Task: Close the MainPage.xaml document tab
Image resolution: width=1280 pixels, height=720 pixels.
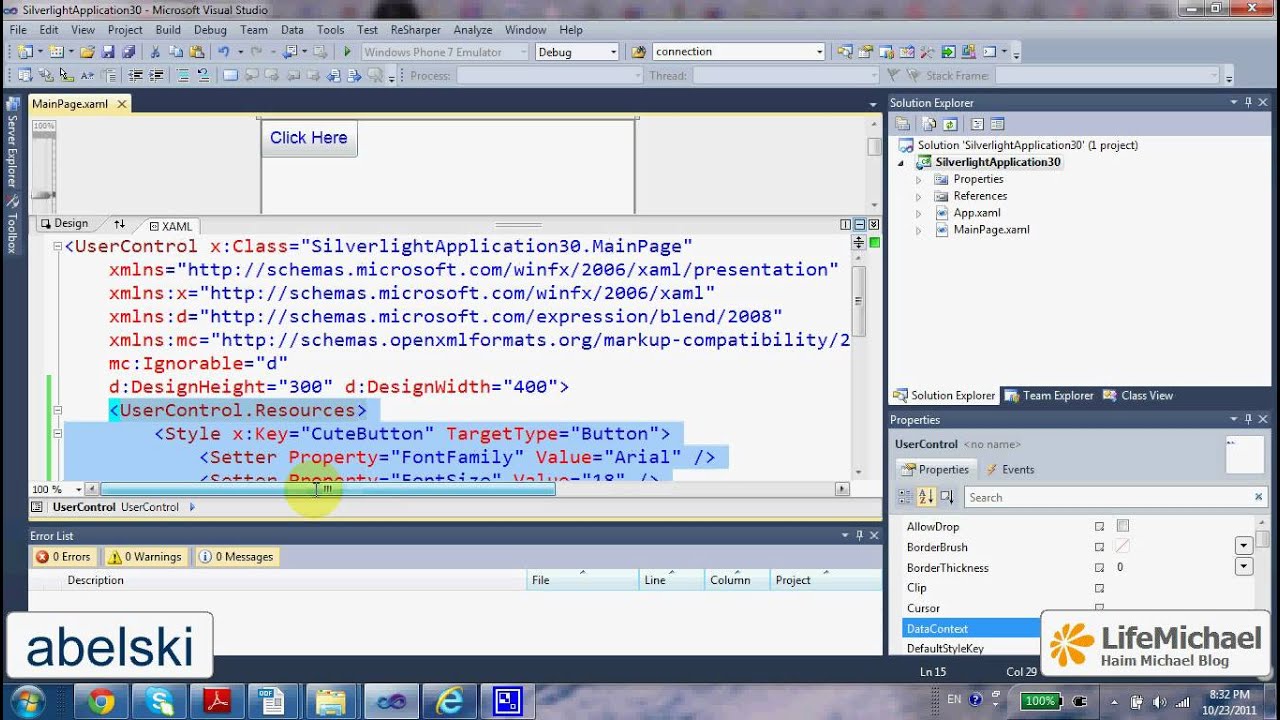Action: pyautogui.click(x=122, y=104)
